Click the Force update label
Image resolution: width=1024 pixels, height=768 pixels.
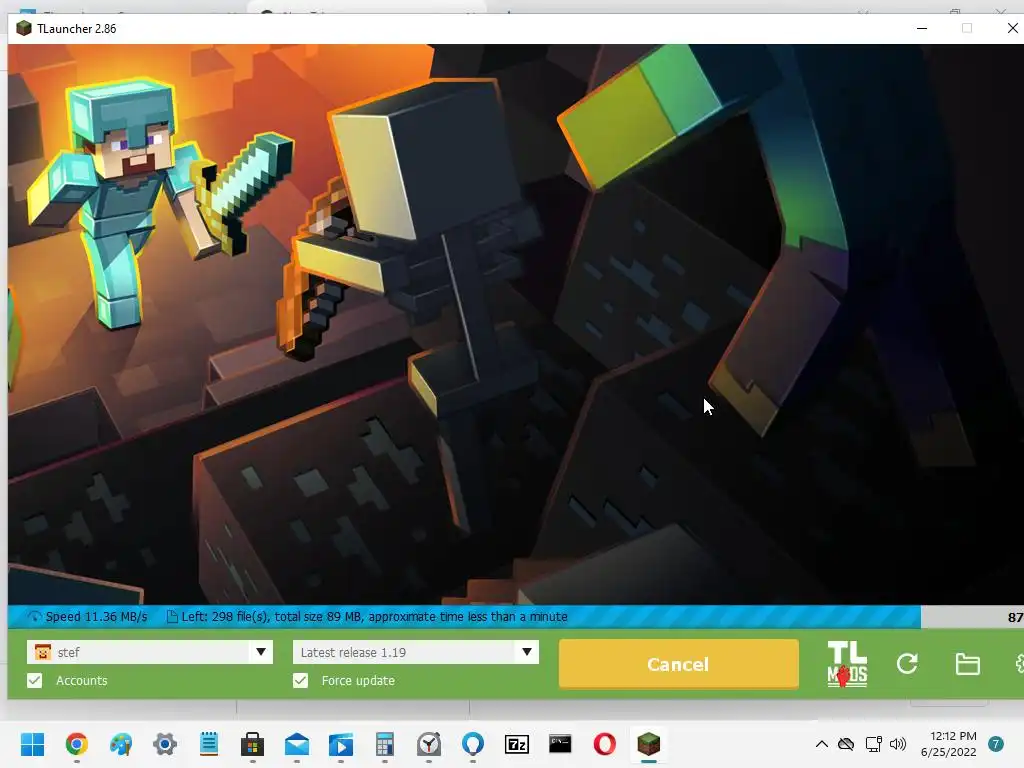(x=358, y=680)
